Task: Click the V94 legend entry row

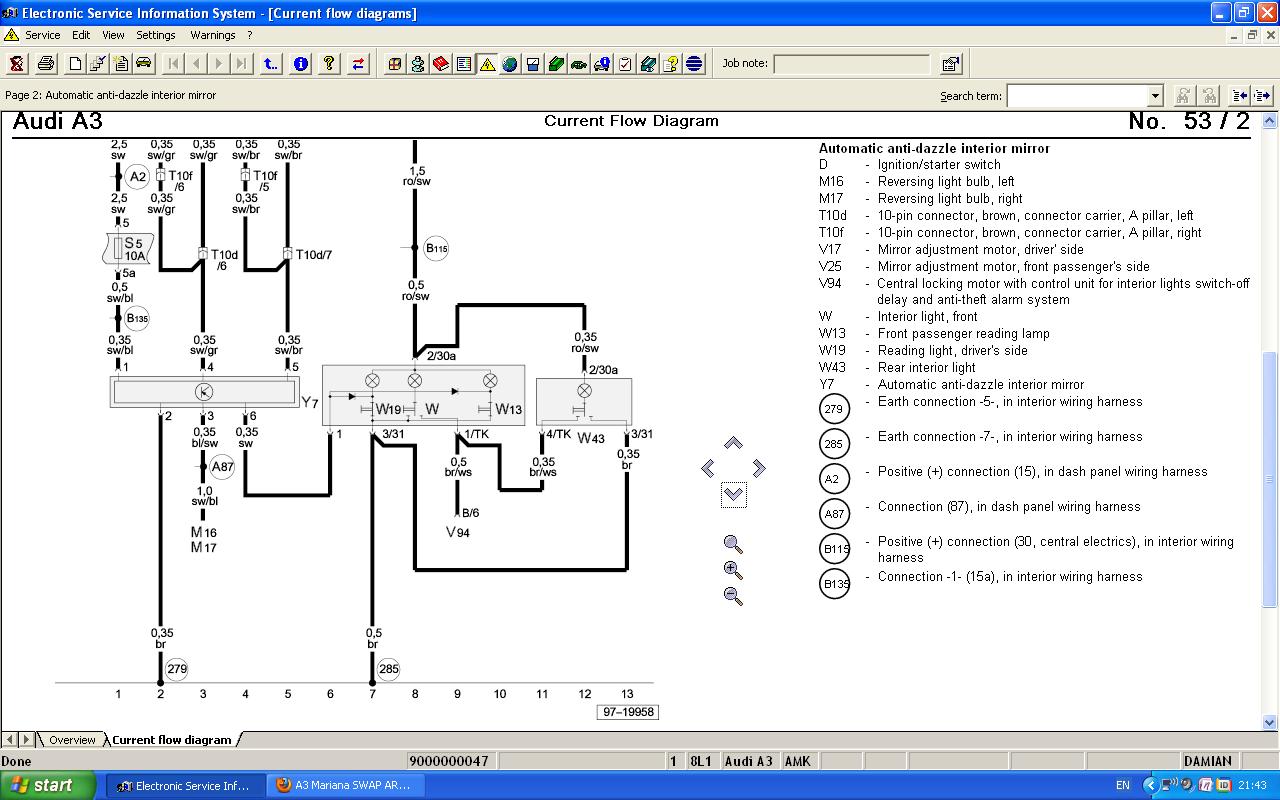Action: point(1034,292)
